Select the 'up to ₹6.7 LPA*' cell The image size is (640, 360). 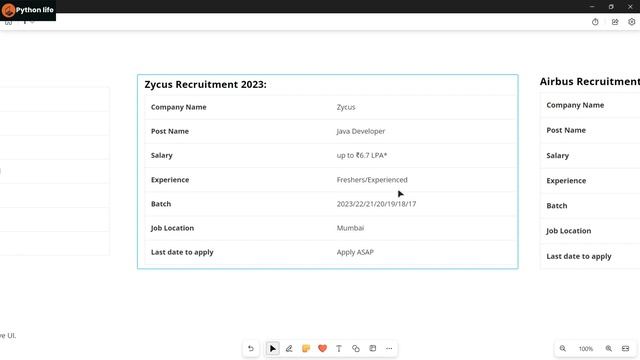362,155
